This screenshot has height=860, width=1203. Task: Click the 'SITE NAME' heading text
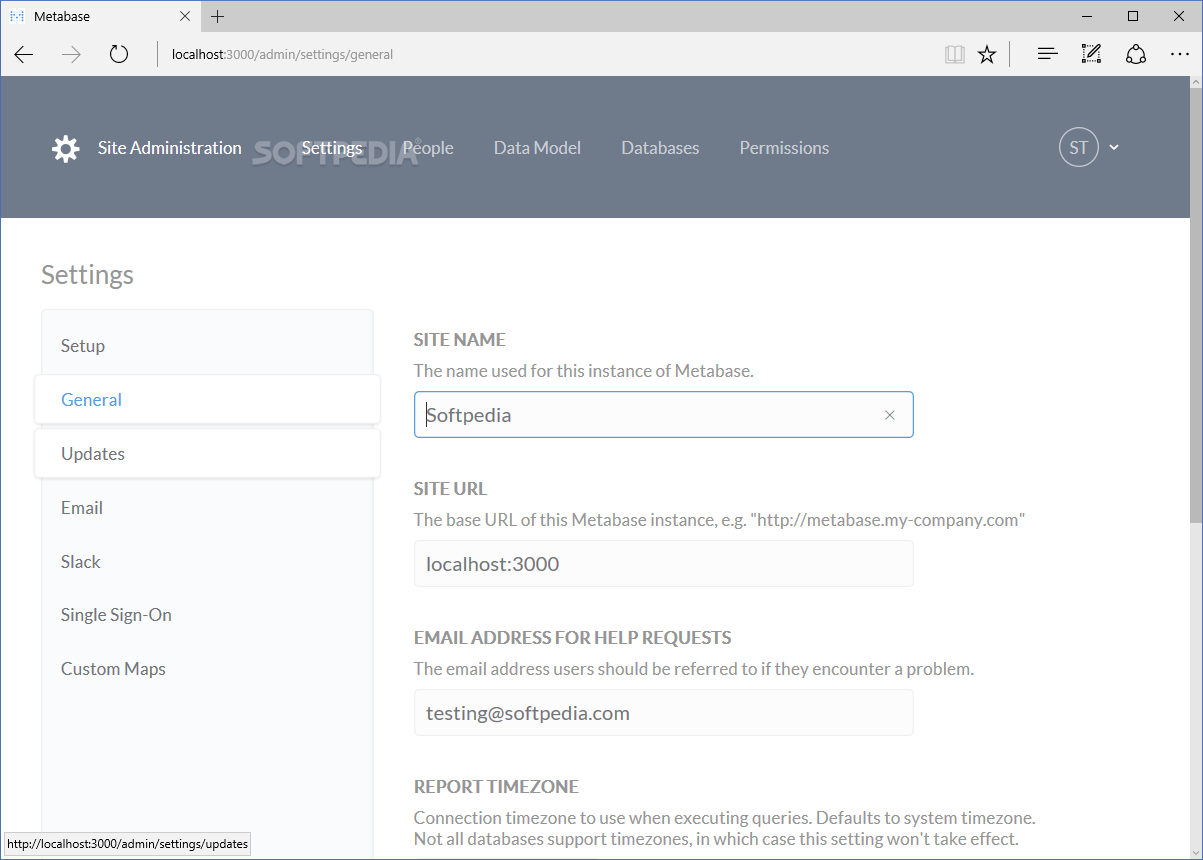pyautogui.click(x=460, y=340)
